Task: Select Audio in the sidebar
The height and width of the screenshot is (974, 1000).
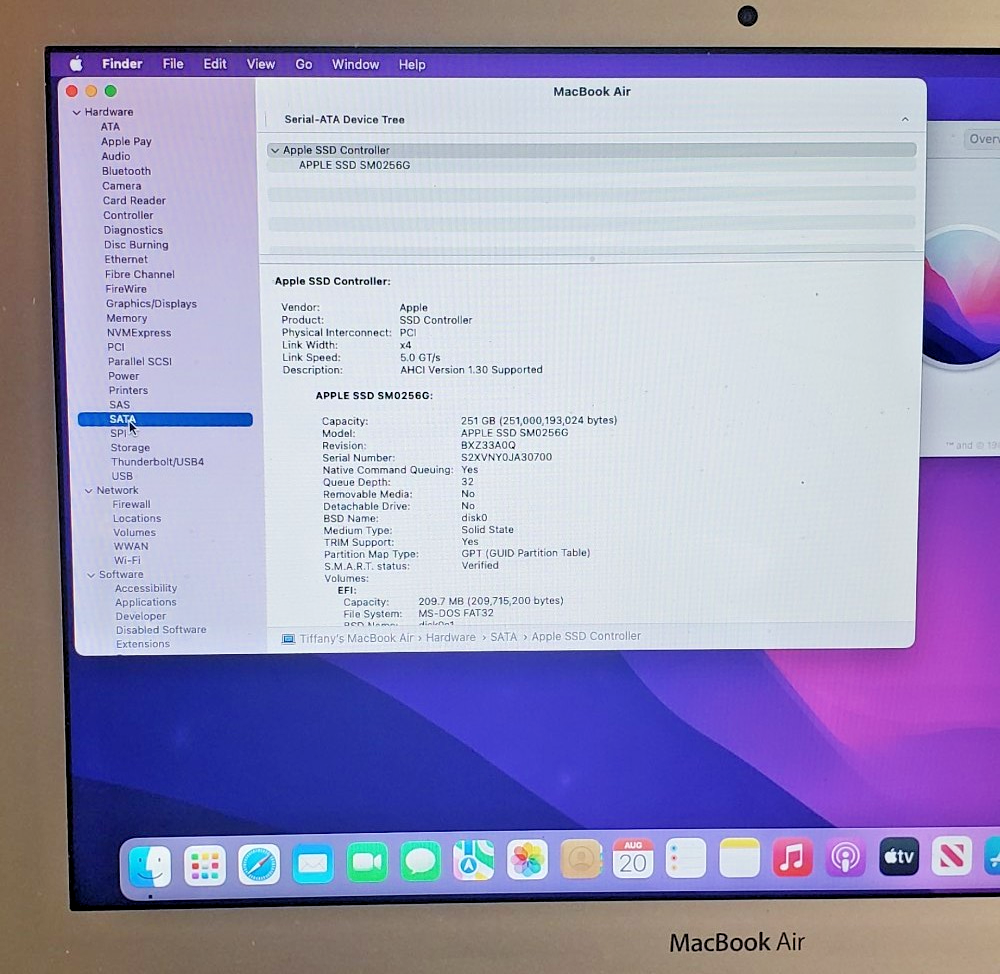Action: [x=116, y=156]
